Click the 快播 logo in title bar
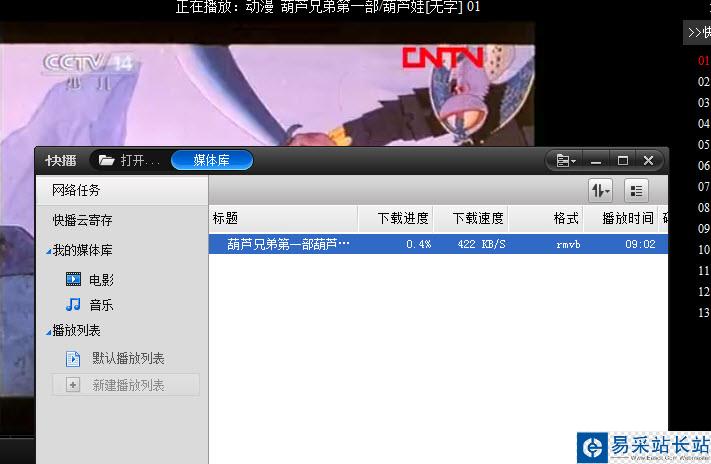711x464 pixels. coord(61,161)
